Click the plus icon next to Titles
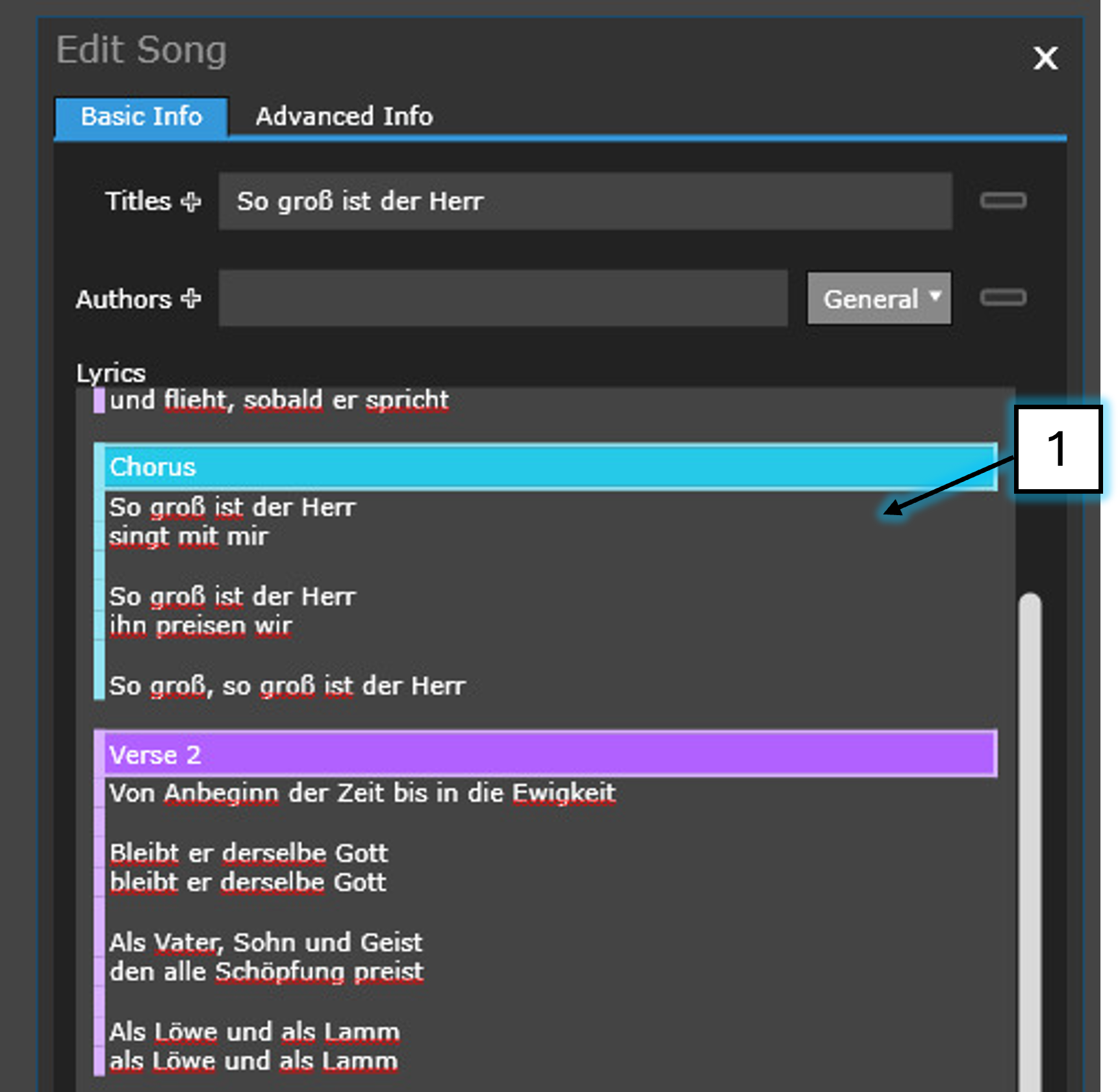Viewport: 1118px width, 1092px height. (x=191, y=201)
